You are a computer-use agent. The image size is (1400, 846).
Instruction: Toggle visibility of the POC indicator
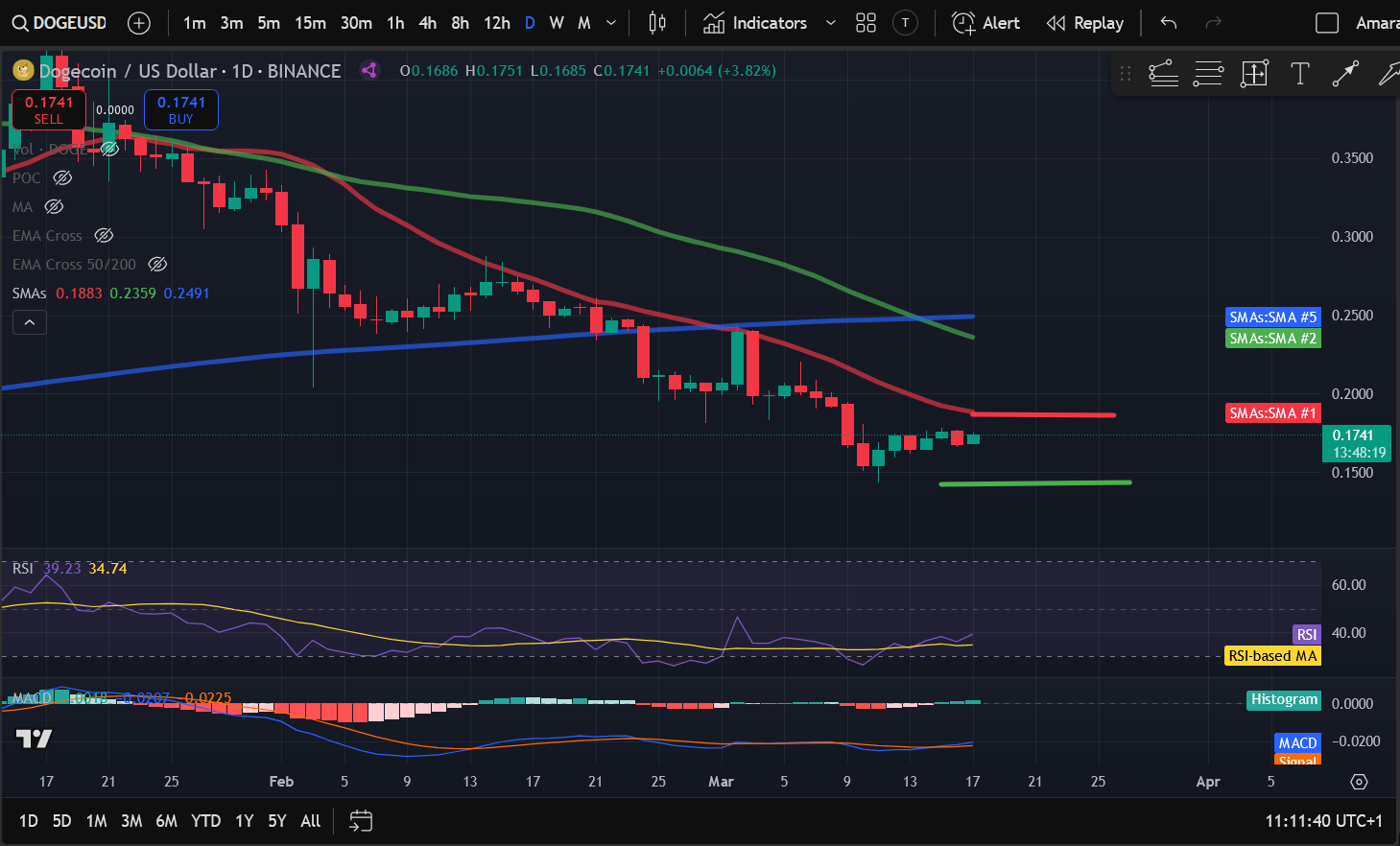coord(62,177)
